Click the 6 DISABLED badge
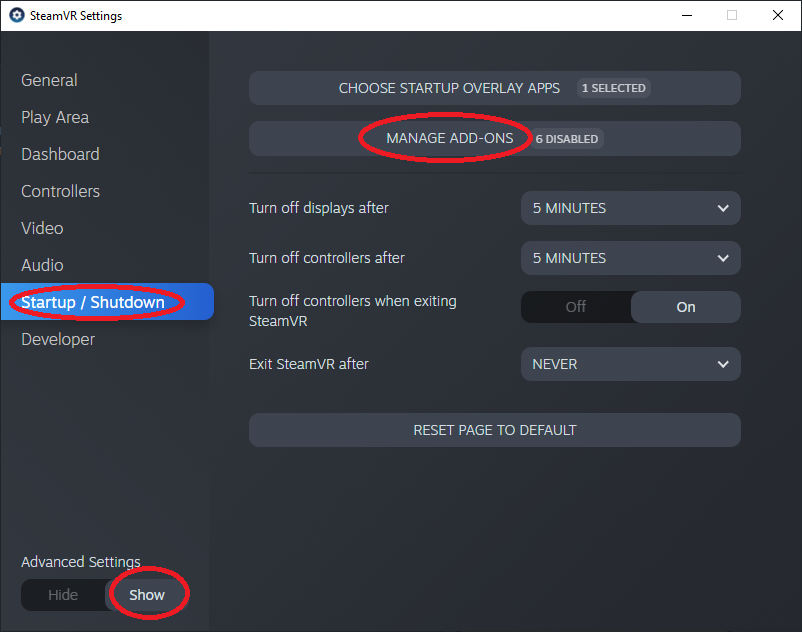Image resolution: width=802 pixels, height=632 pixels. (x=567, y=139)
